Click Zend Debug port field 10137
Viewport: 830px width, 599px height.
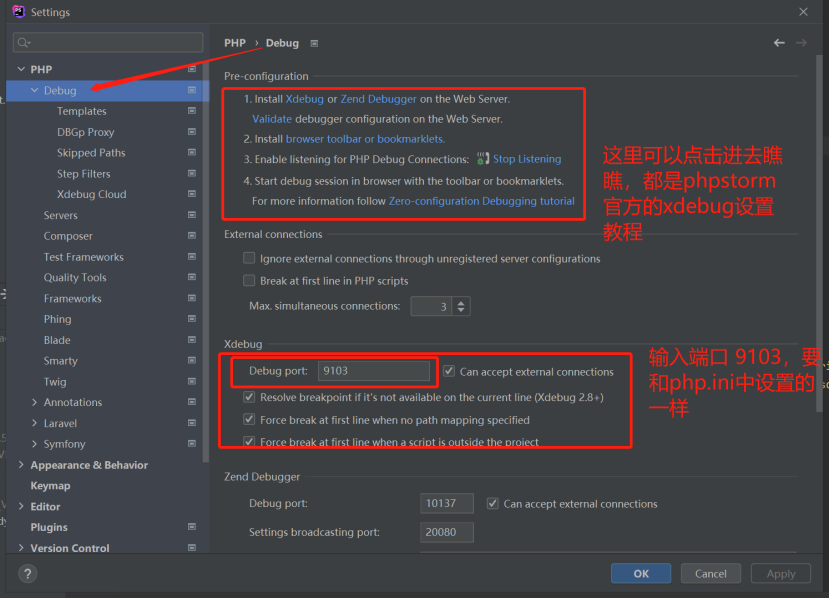(447, 503)
